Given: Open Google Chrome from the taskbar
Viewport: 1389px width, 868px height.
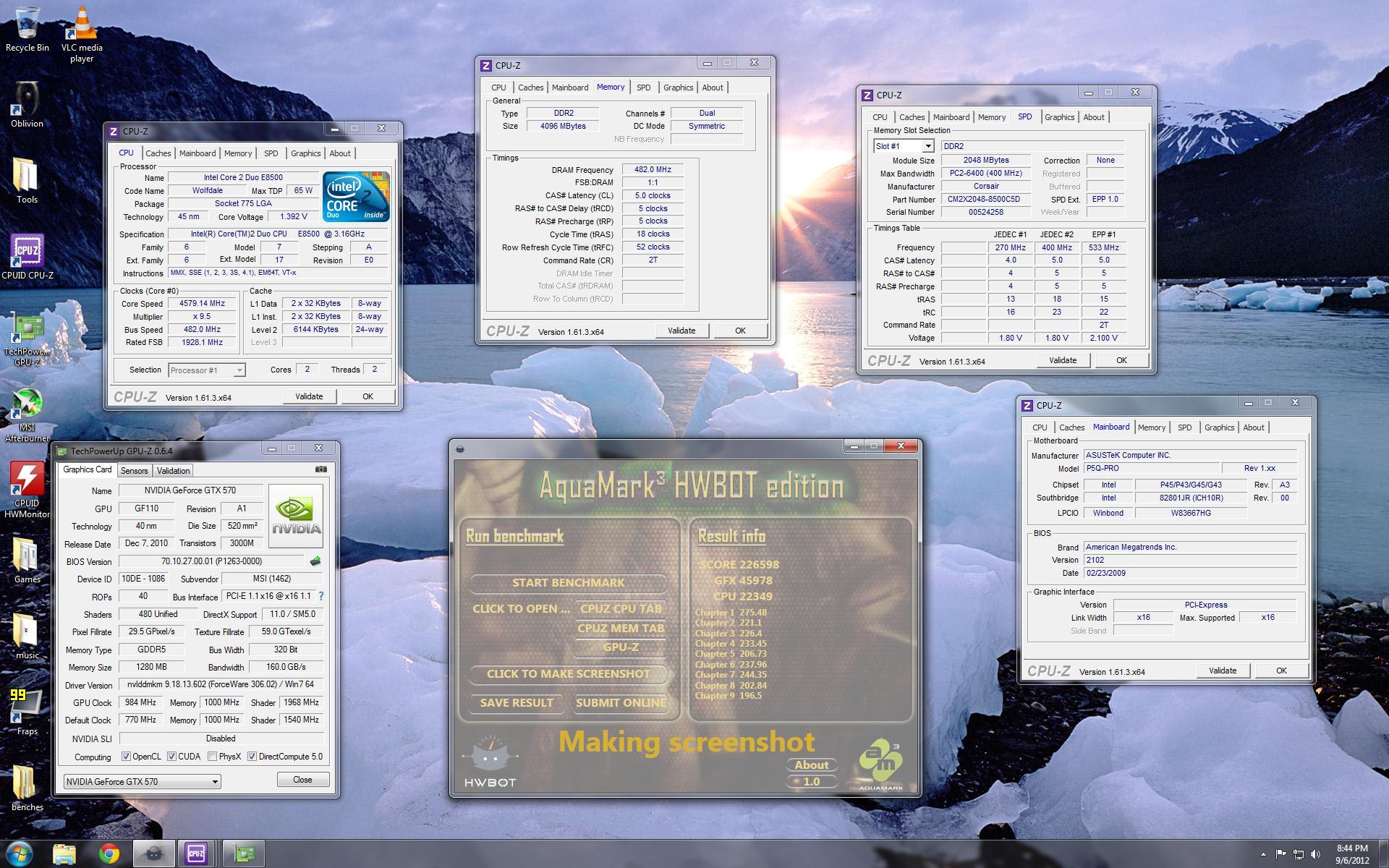Looking at the screenshot, I should [x=109, y=854].
